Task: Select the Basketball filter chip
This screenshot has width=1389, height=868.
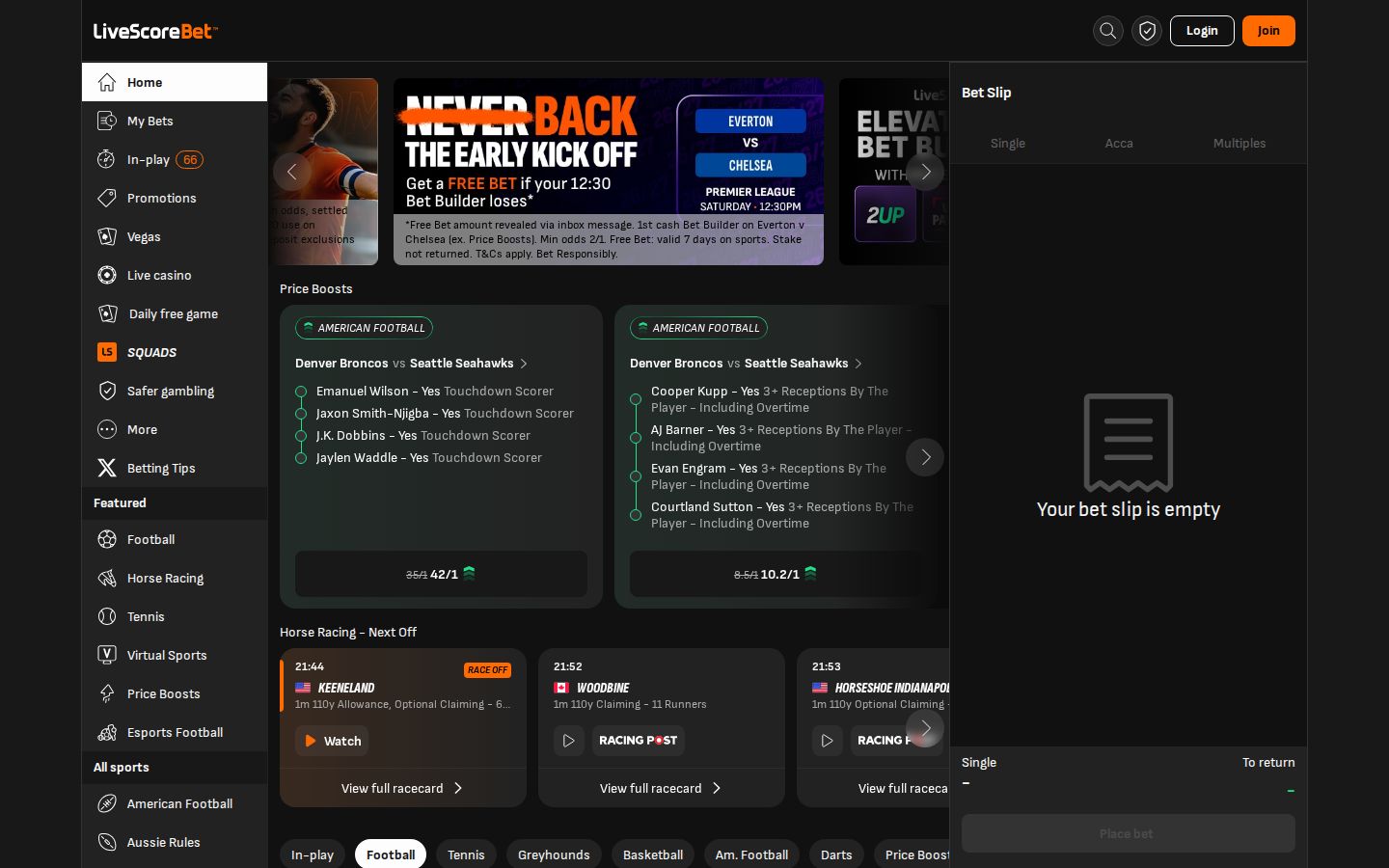Action: point(653,854)
